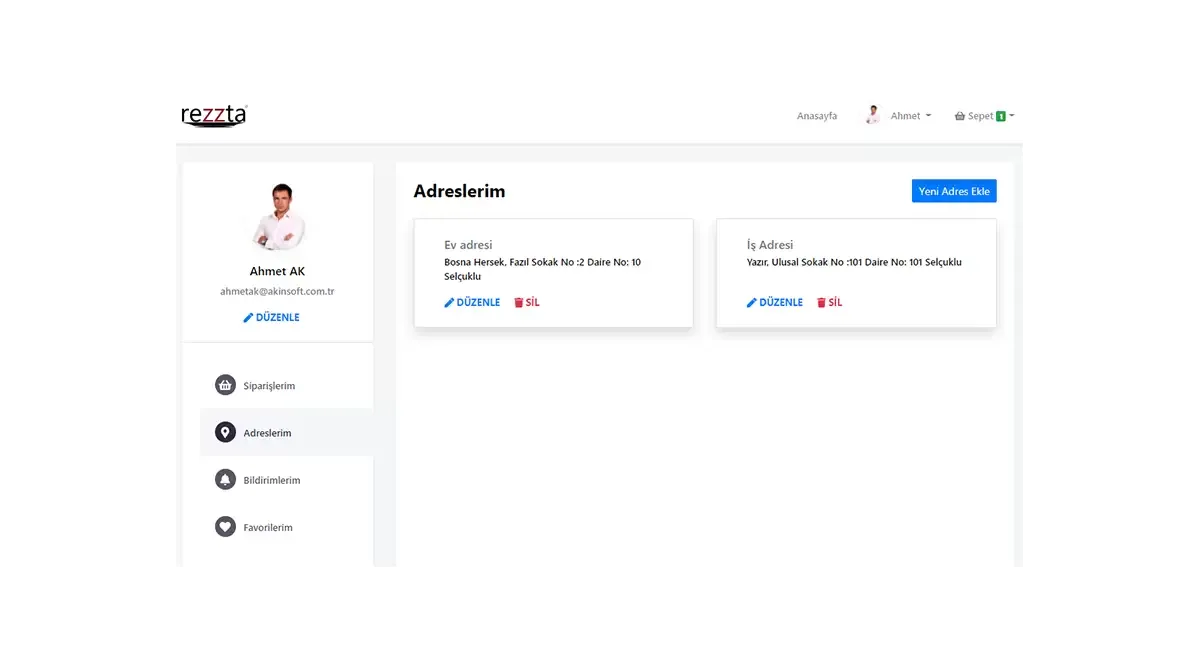Screen dimensions: 1200x653
Task: Click the green cart count badge
Action: click(x=1001, y=116)
